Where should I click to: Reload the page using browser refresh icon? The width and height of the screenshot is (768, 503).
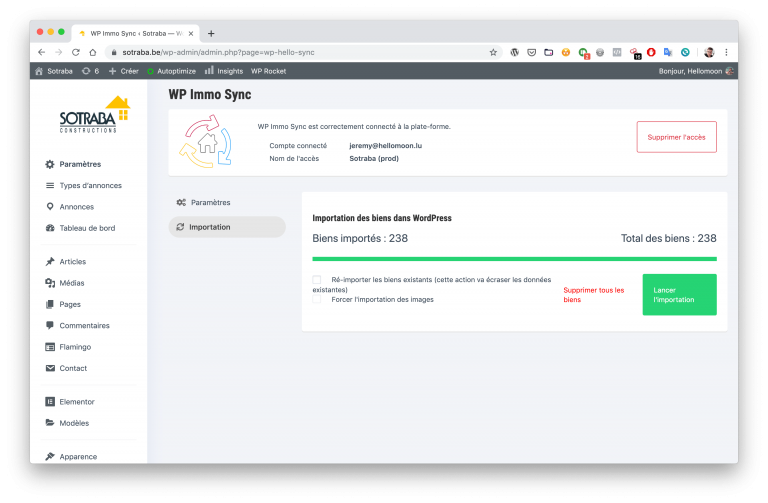76,52
